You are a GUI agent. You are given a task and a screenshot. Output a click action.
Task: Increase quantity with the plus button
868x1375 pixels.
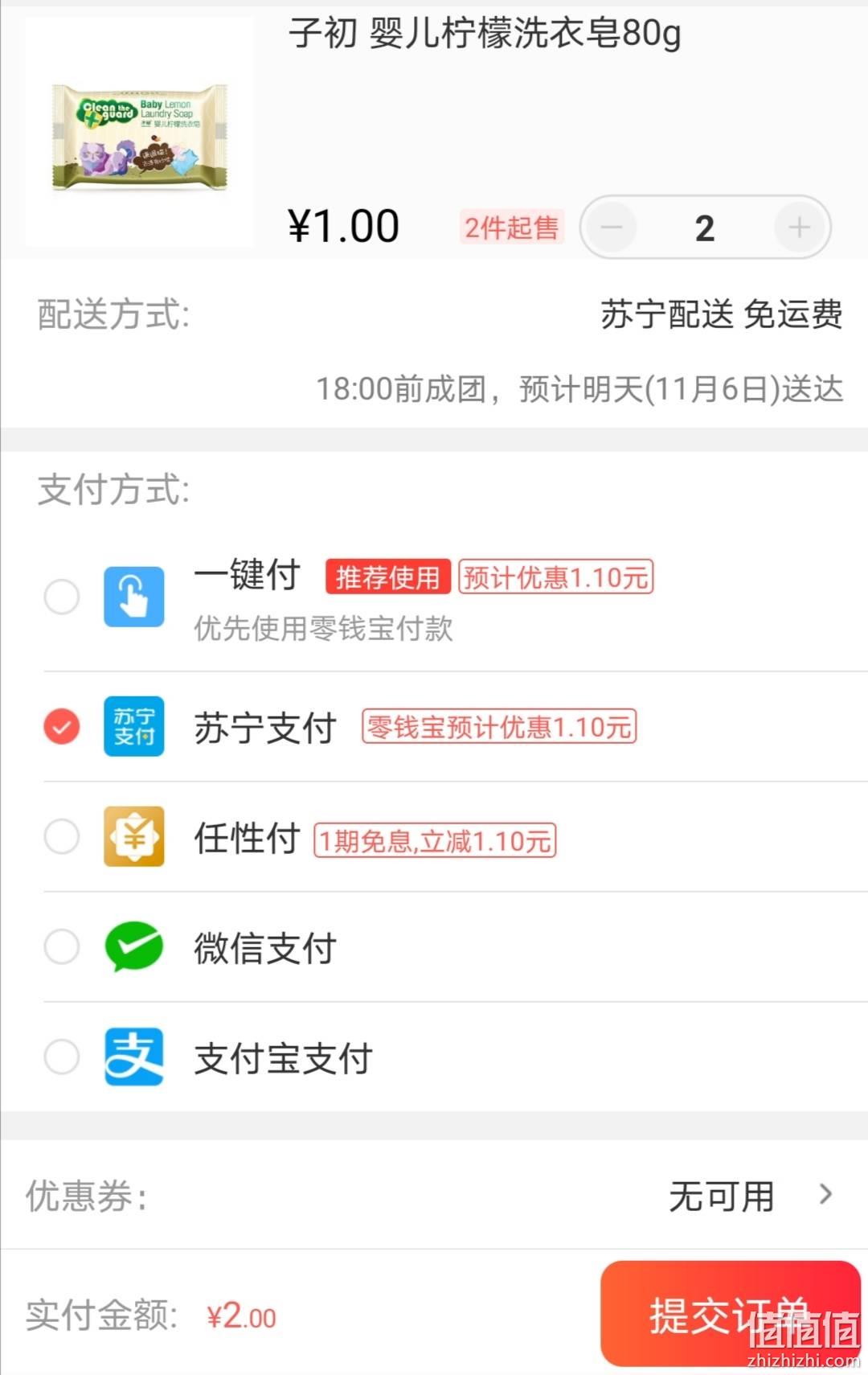click(799, 228)
